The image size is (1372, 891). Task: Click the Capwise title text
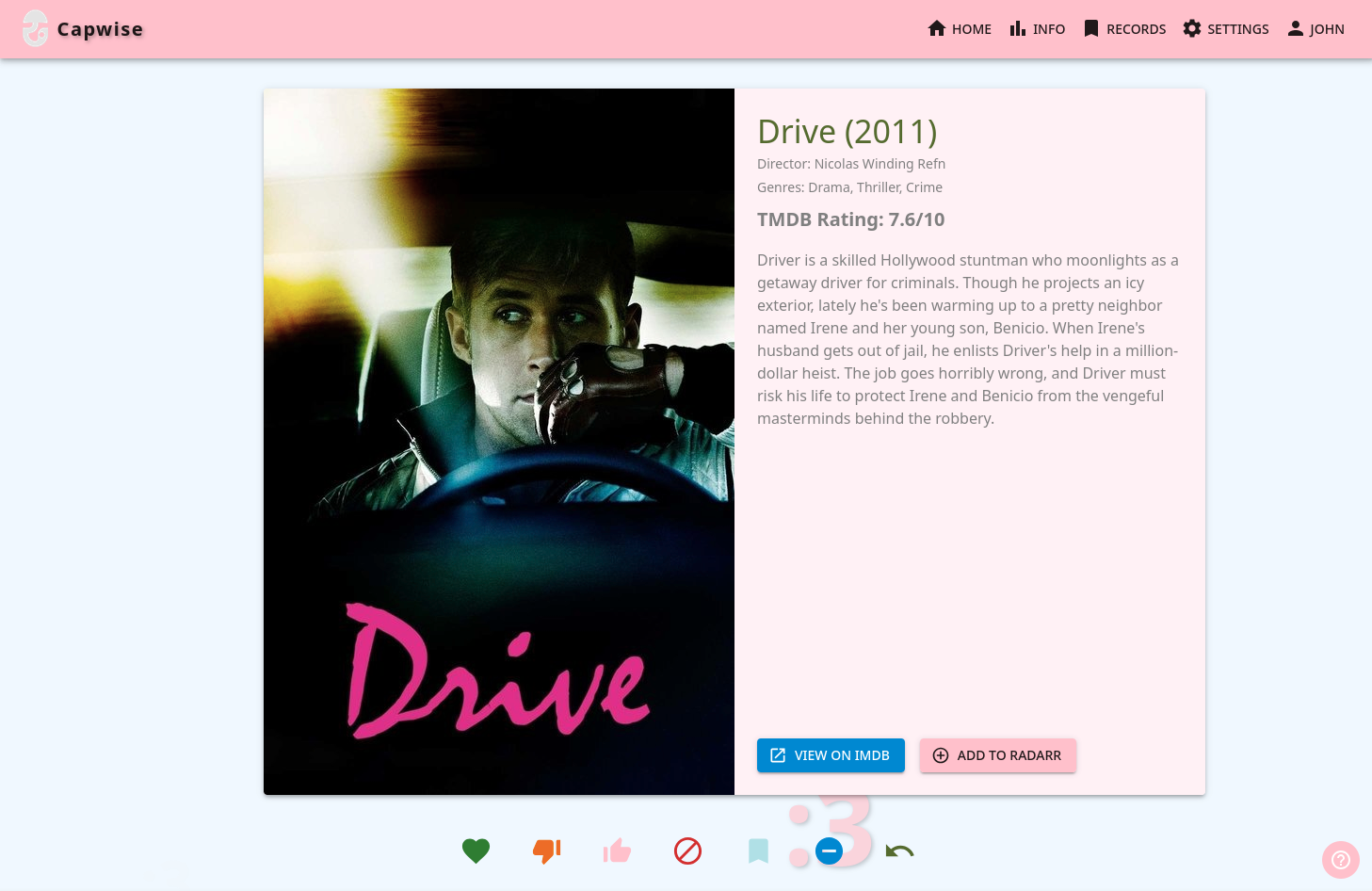coord(100,29)
